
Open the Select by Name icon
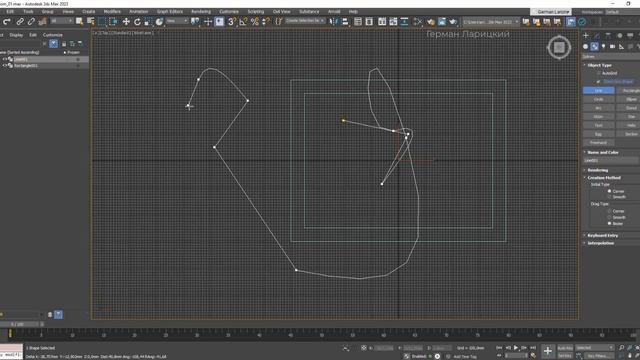tap(91, 22)
